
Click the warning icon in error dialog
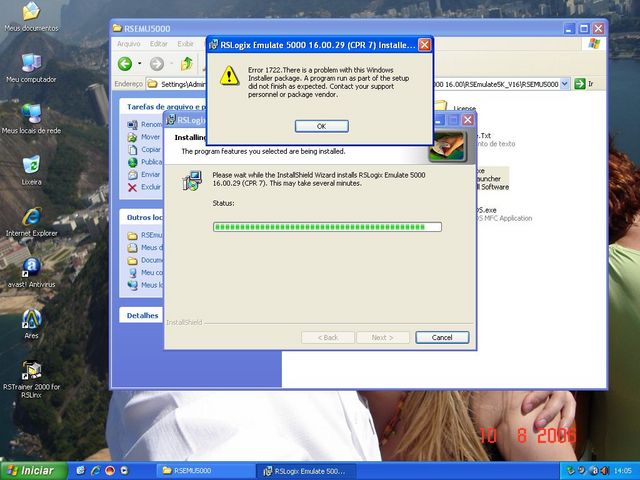point(229,76)
